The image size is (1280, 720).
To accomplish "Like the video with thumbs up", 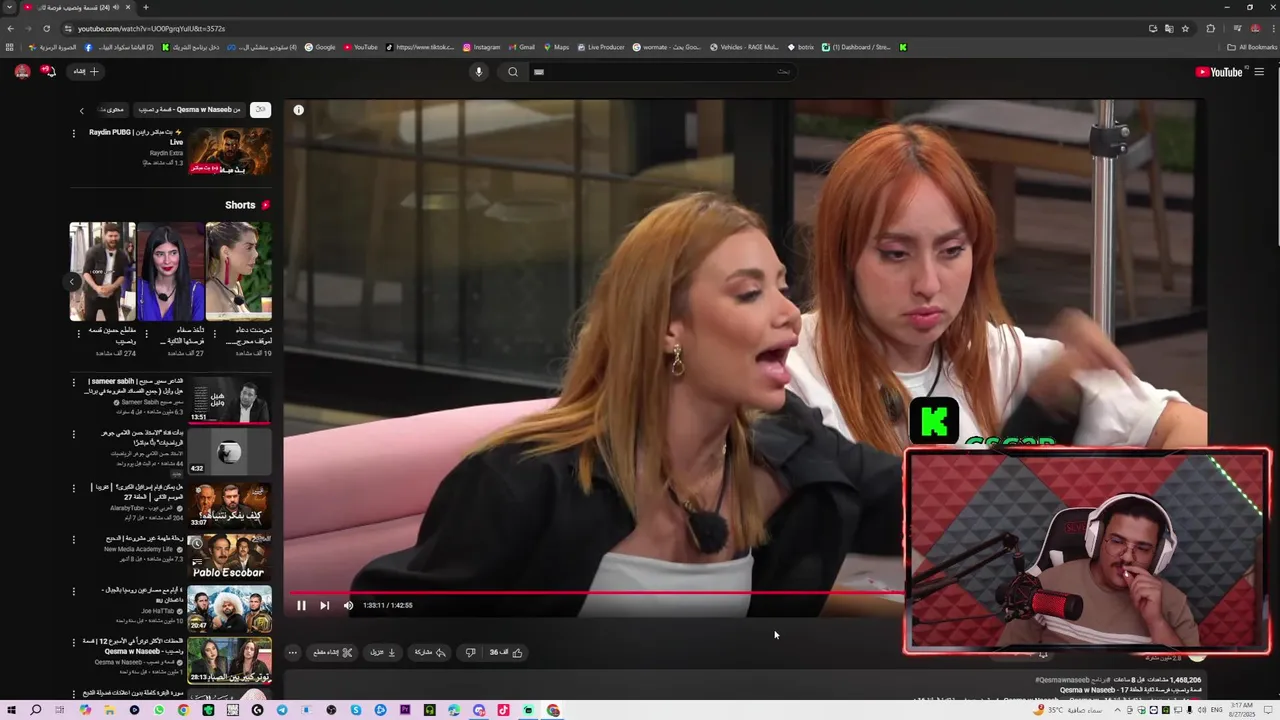I will [506, 652].
